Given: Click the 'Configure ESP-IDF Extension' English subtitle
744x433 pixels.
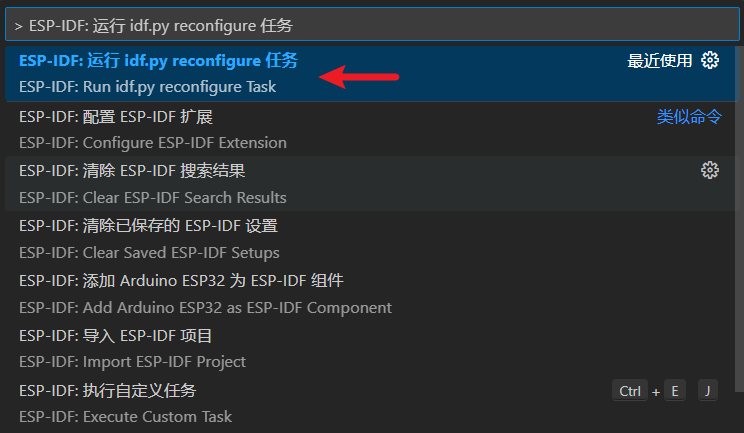Looking at the screenshot, I should pos(153,143).
